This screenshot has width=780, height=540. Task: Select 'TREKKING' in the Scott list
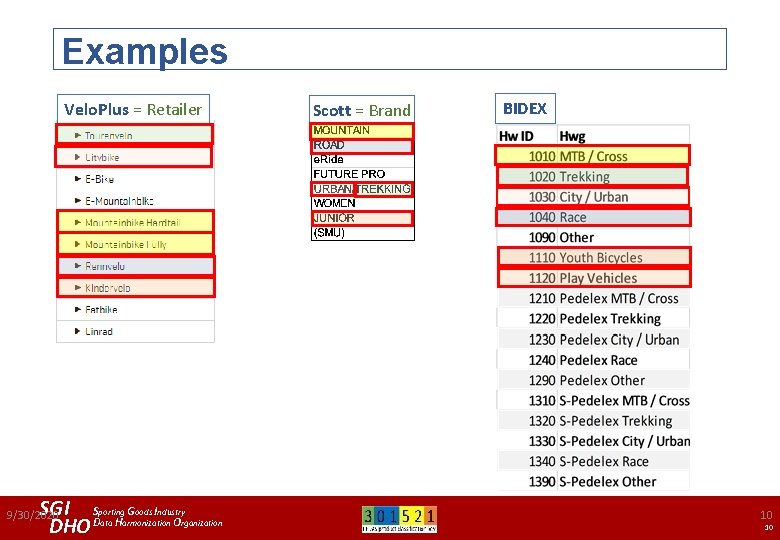coord(384,189)
